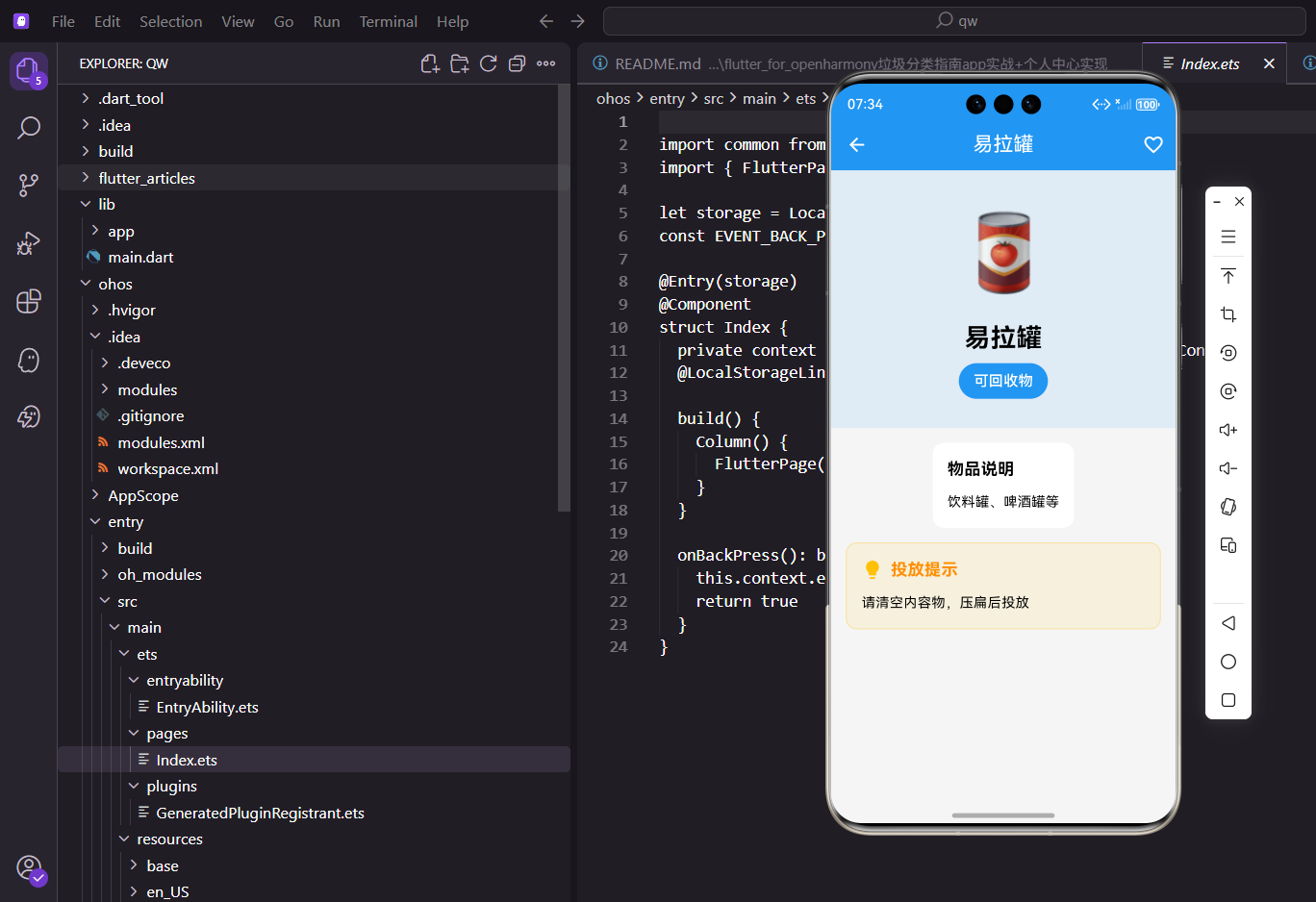1316x902 pixels.
Task: Click the 'entry' breadcrumb segment
Action: [667, 98]
